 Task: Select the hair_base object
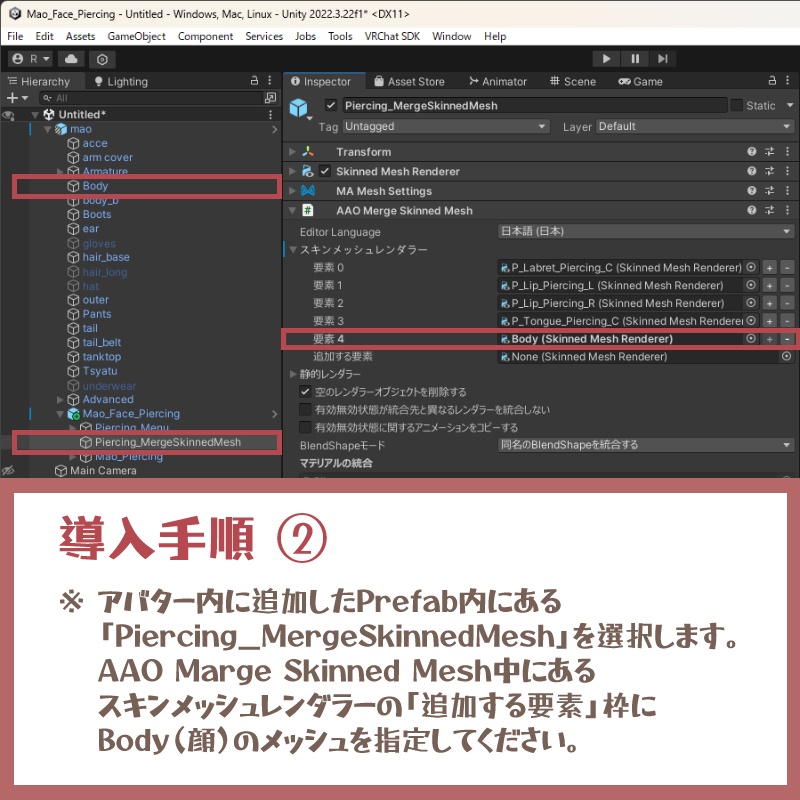[x=106, y=257]
